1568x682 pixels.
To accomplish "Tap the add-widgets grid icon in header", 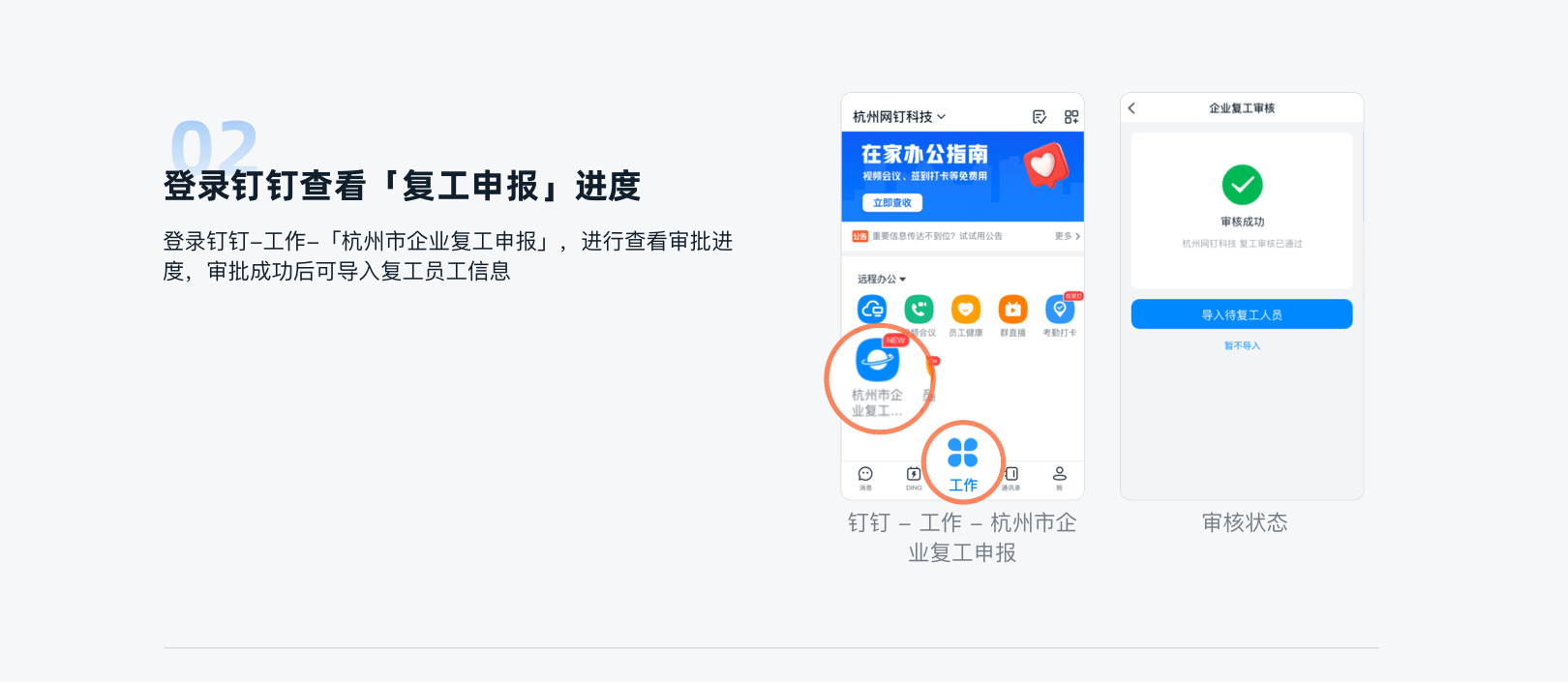I will pyautogui.click(x=1071, y=117).
